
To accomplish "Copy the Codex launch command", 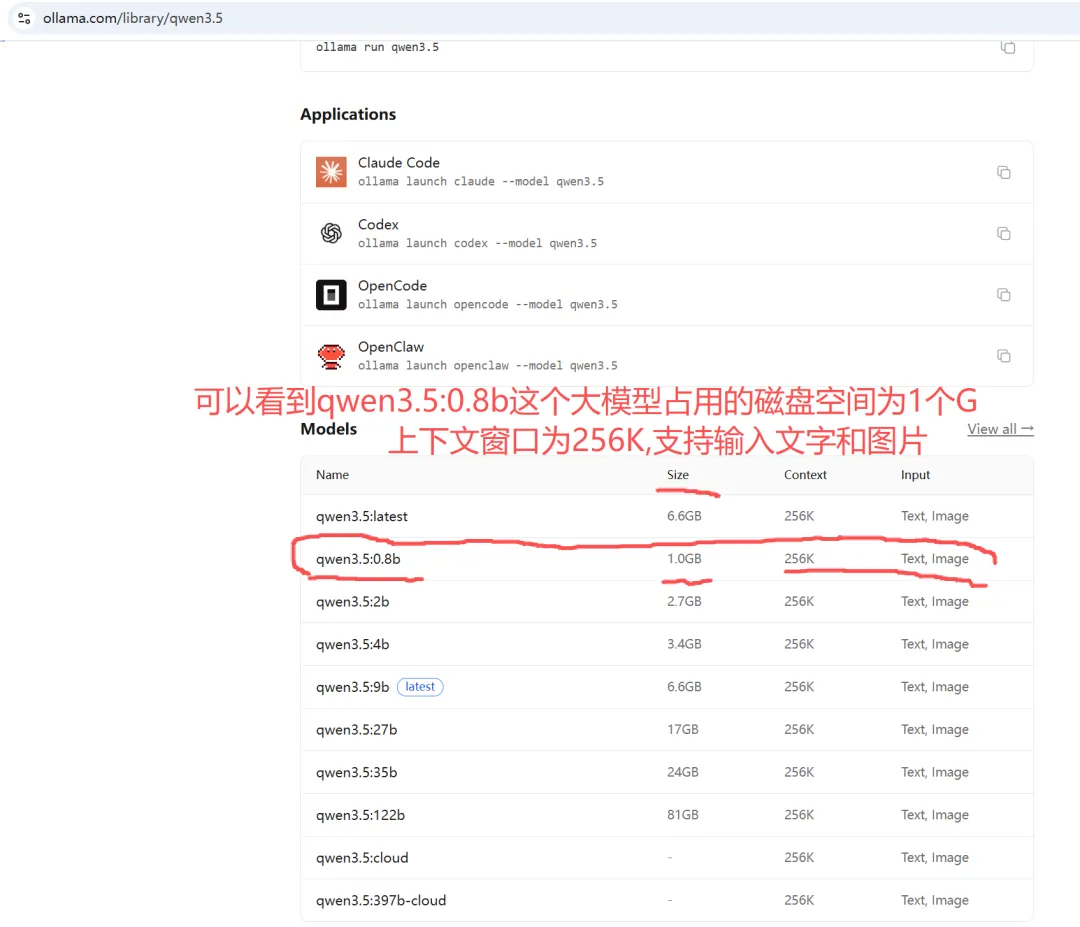I will (x=1004, y=233).
